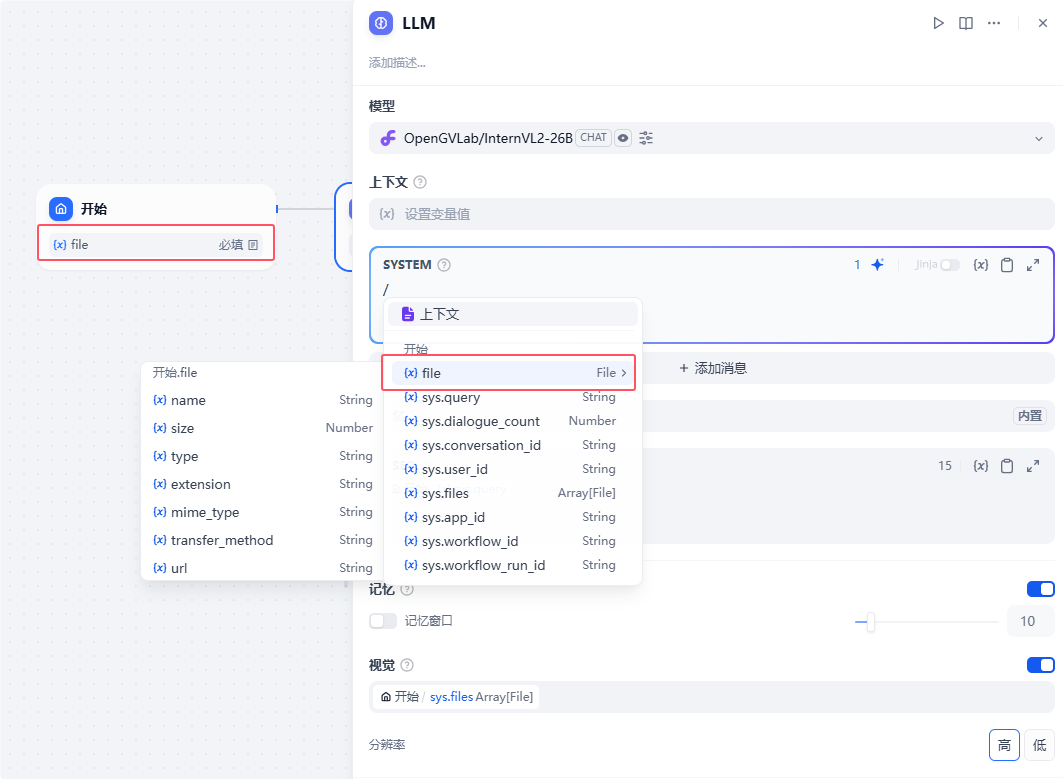Open model parameter settings sliders icon

(645, 138)
